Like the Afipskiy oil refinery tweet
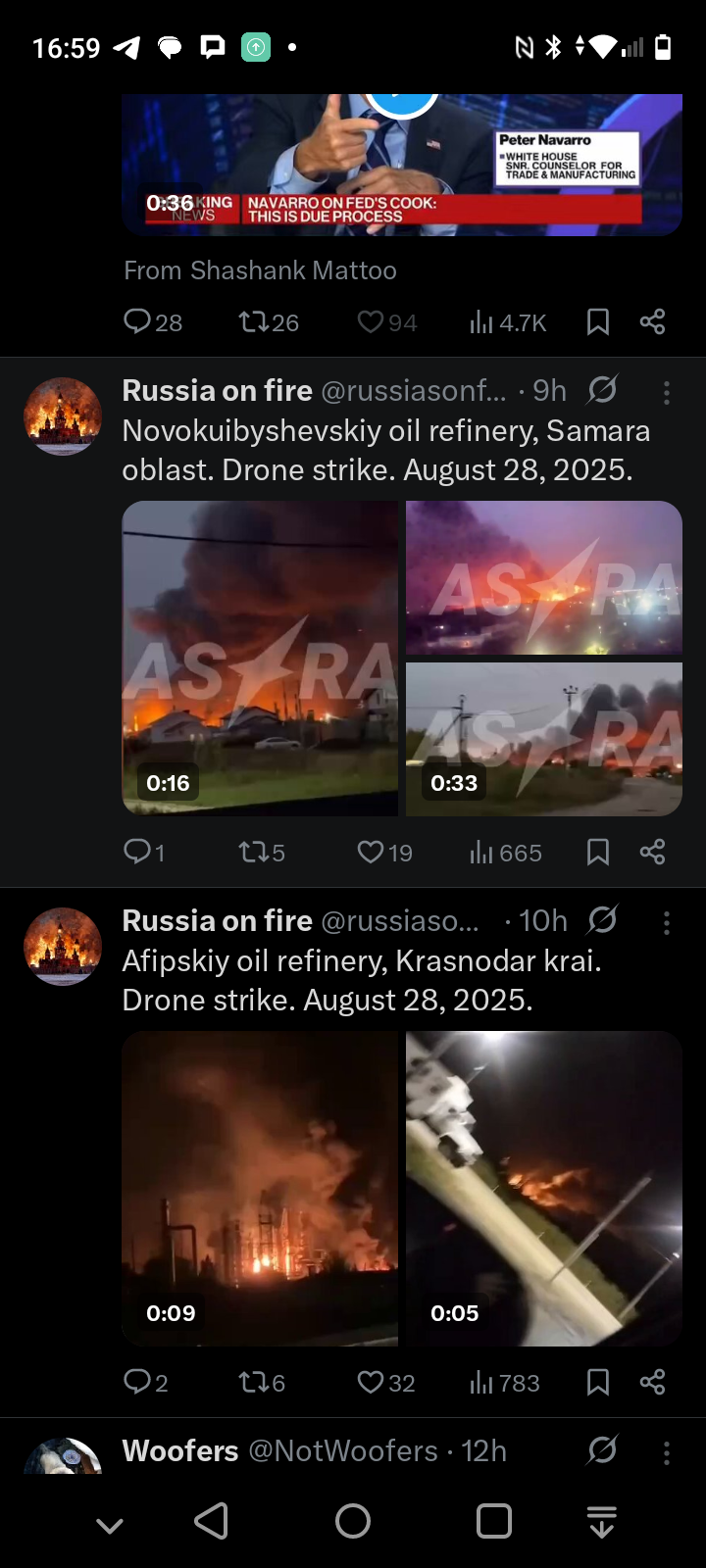 coord(385,1382)
